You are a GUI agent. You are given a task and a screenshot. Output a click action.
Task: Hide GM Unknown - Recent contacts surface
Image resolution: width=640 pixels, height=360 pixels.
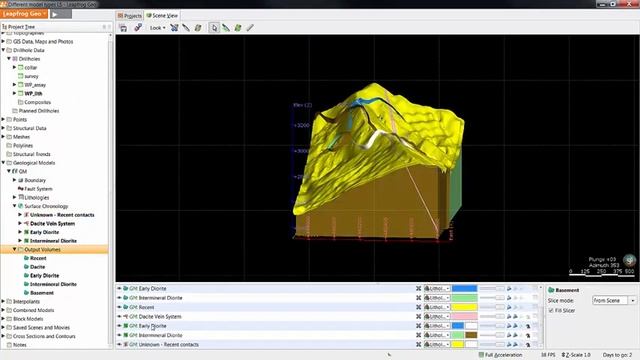(x=119, y=344)
